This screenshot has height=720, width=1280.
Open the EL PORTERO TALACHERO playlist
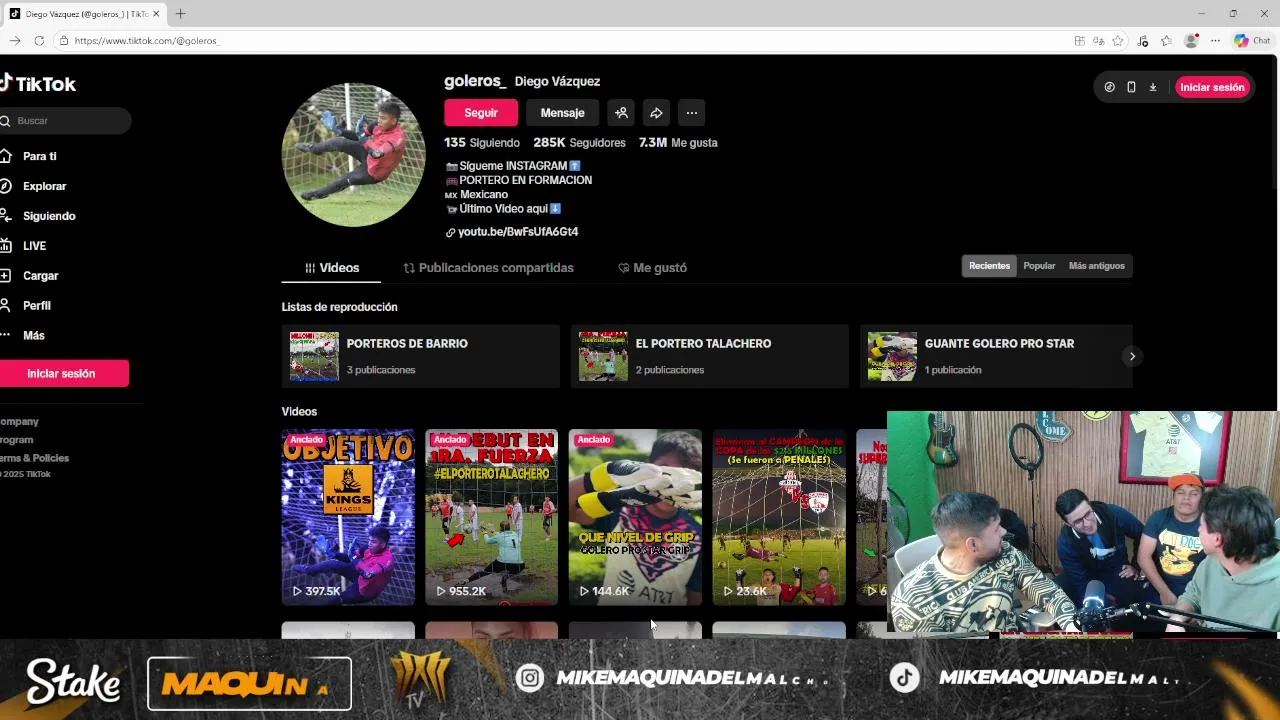[x=710, y=356]
